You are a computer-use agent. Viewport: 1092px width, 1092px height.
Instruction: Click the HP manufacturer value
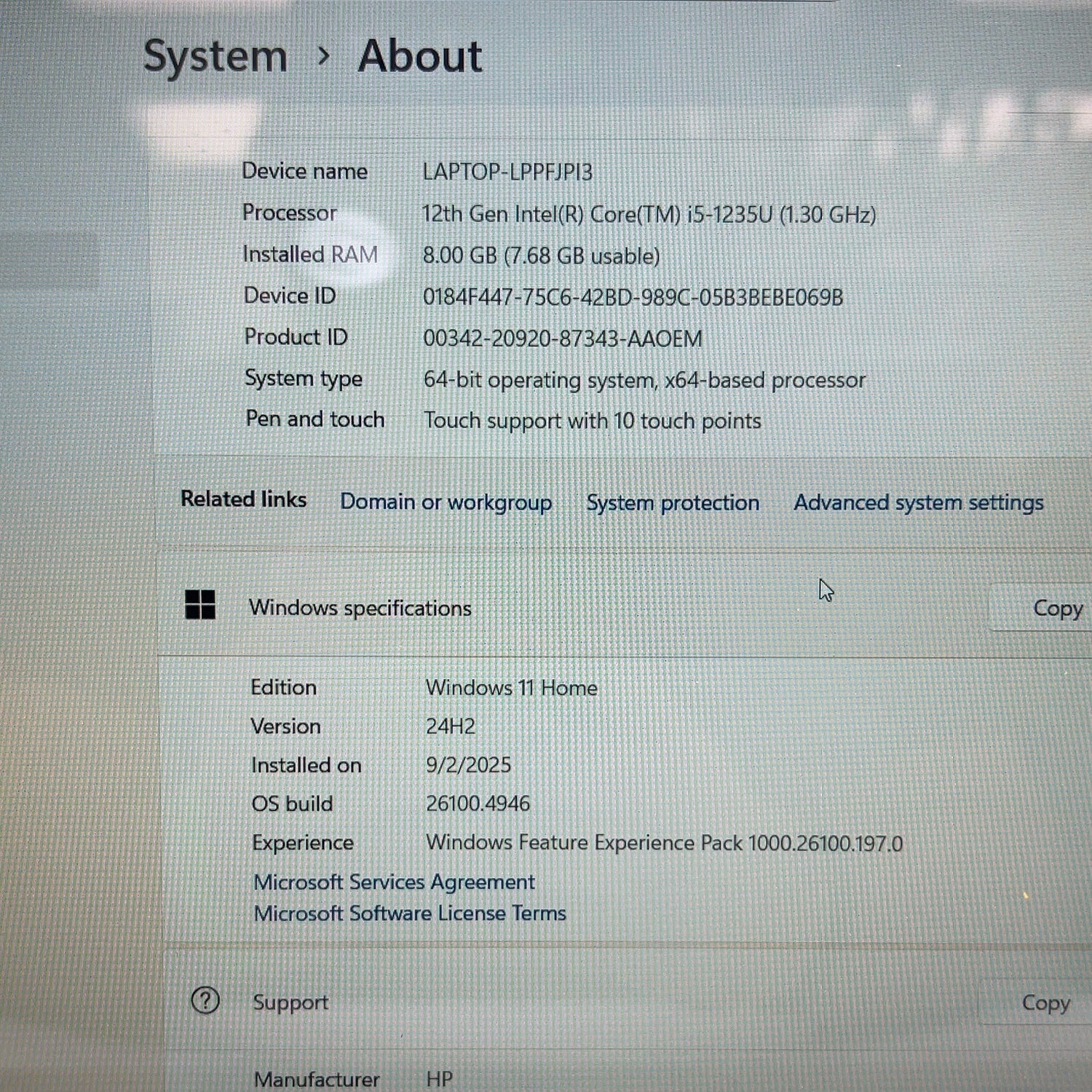pyautogui.click(x=439, y=1079)
